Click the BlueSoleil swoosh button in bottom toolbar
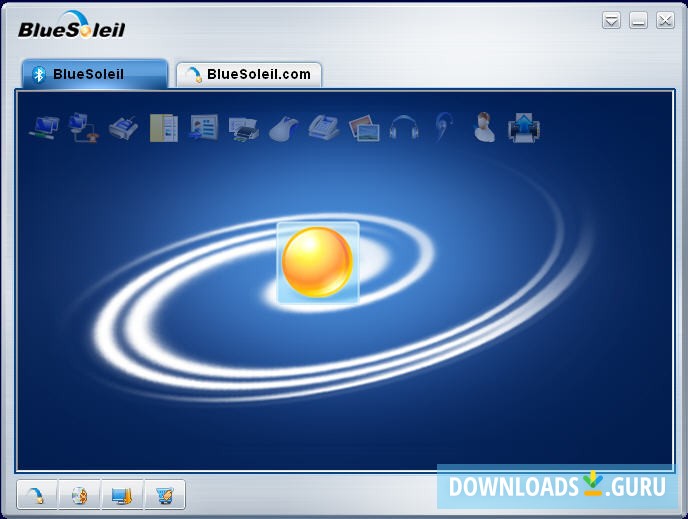Viewport: 688px width, 519px height. (x=37, y=495)
